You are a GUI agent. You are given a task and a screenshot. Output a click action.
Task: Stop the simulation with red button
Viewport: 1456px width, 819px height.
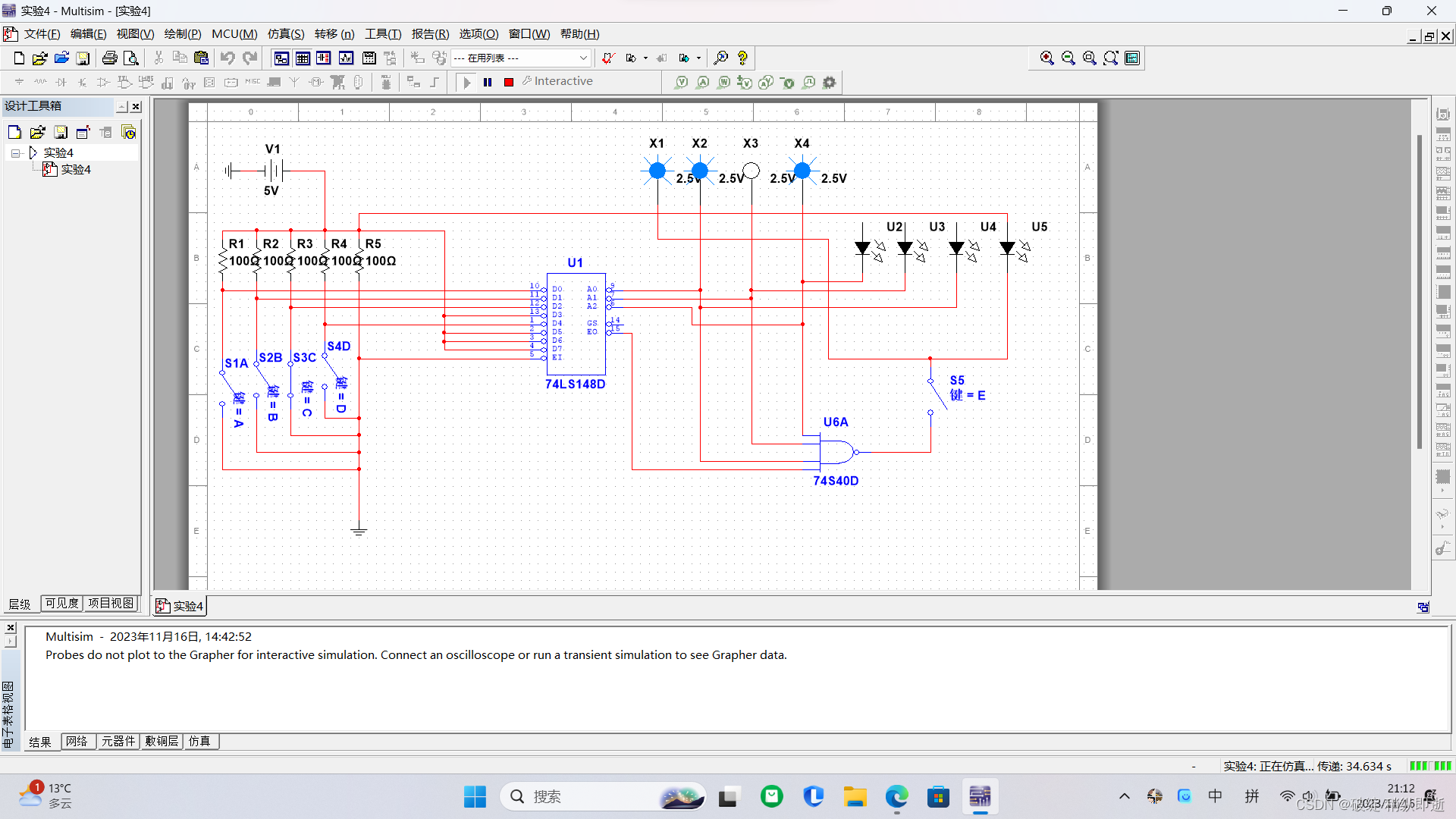point(509,82)
